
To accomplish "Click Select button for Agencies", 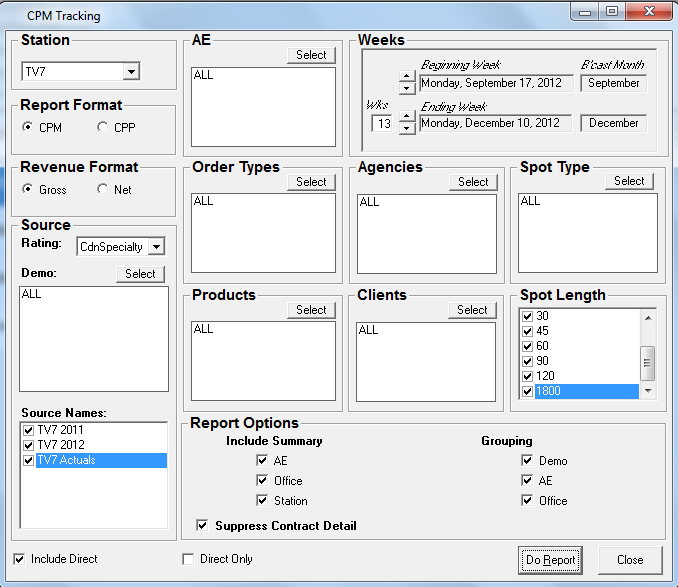I will click(x=473, y=182).
